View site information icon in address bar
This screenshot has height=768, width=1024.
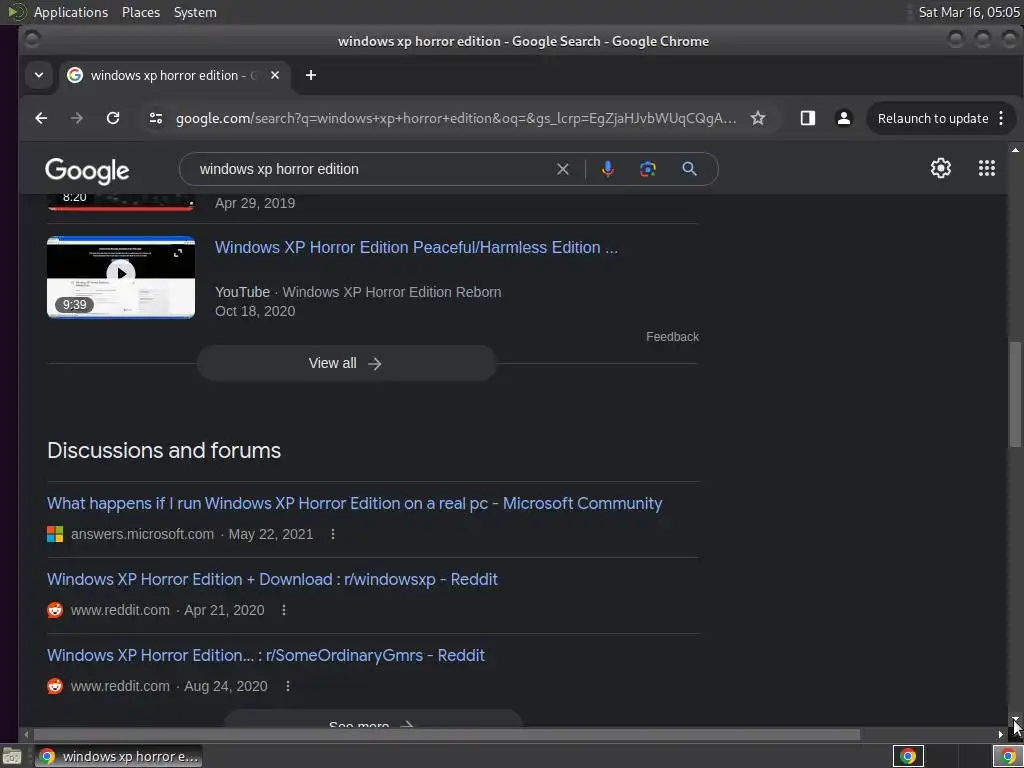coord(155,118)
